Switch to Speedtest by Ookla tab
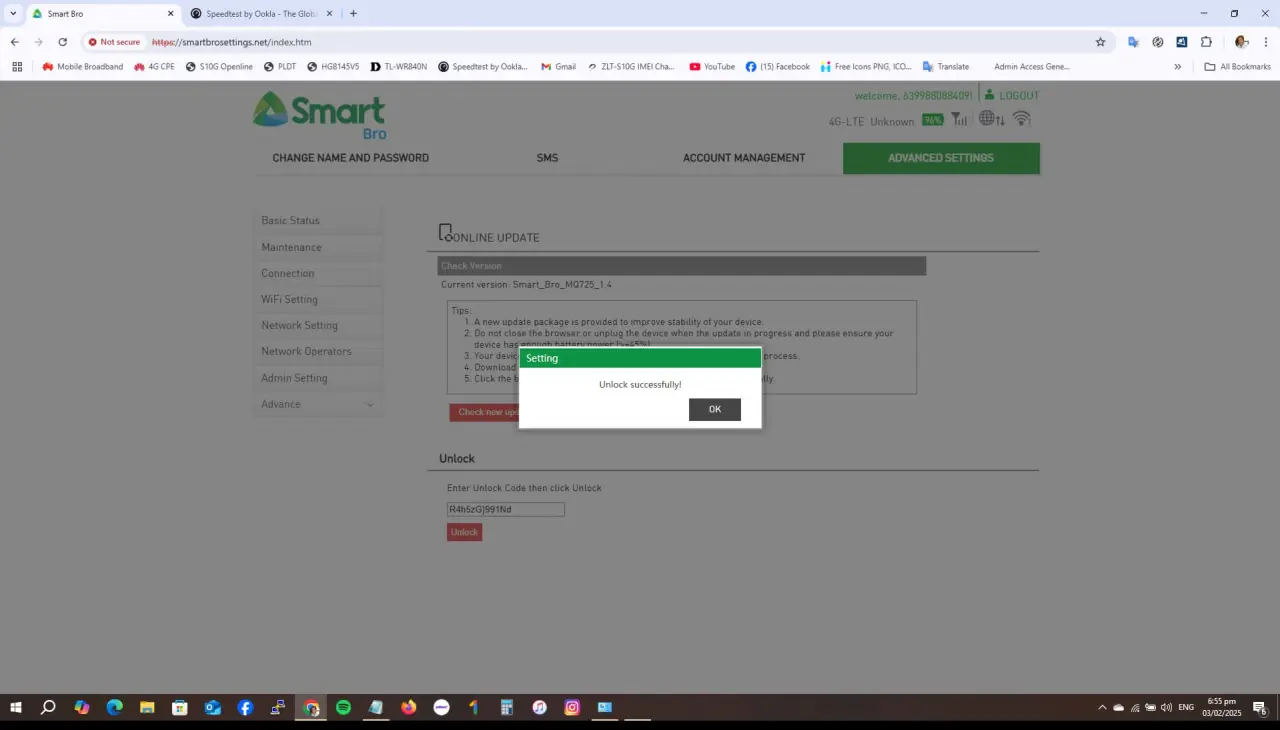Screen dimensions: 1280x730 262,14
